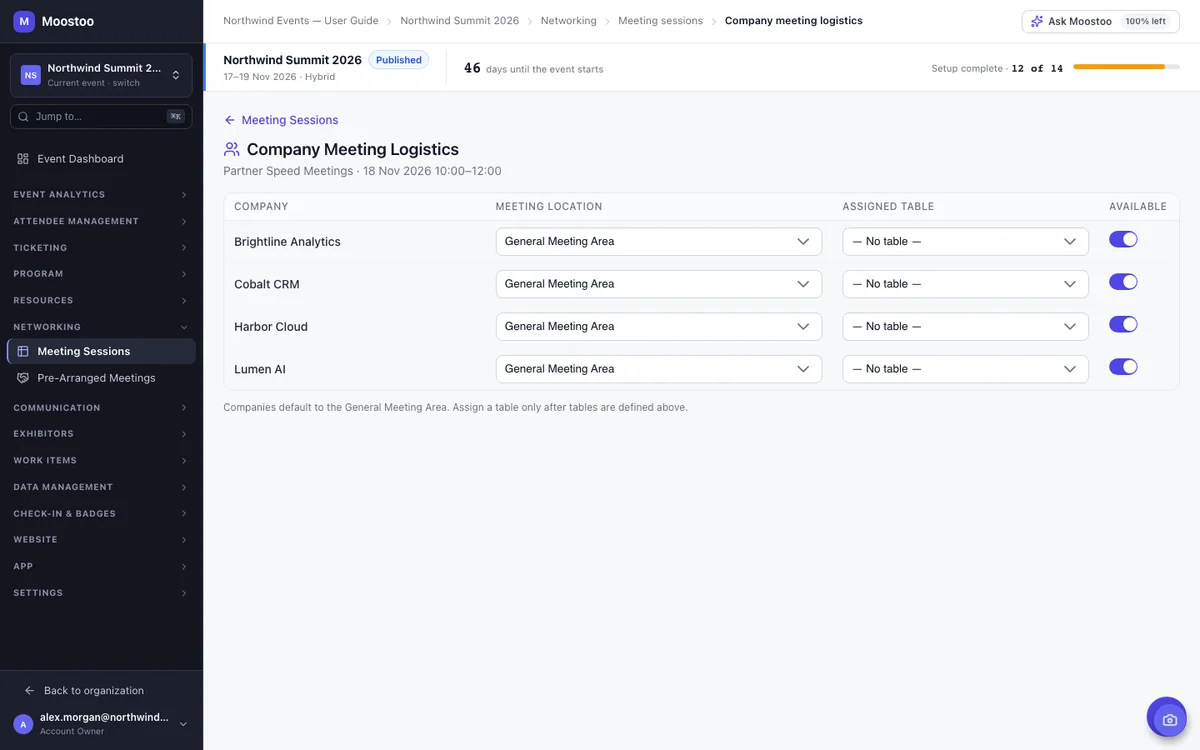Expand the Data Management section
This screenshot has height=750, width=1200.
pos(101,487)
